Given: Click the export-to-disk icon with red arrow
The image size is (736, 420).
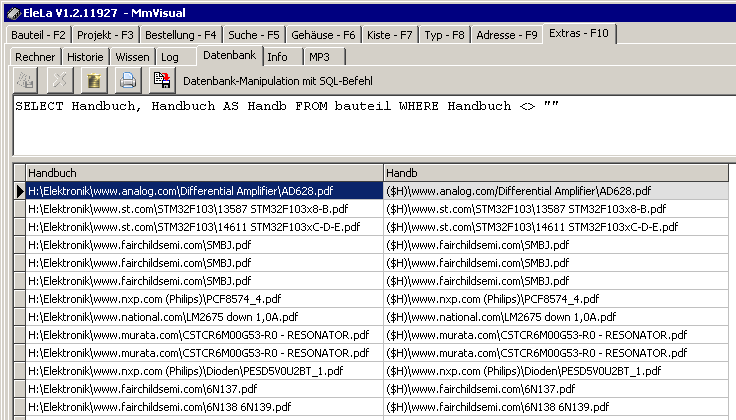Looking at the screenshot, I should pyautogui.click(x=162, y=80).
